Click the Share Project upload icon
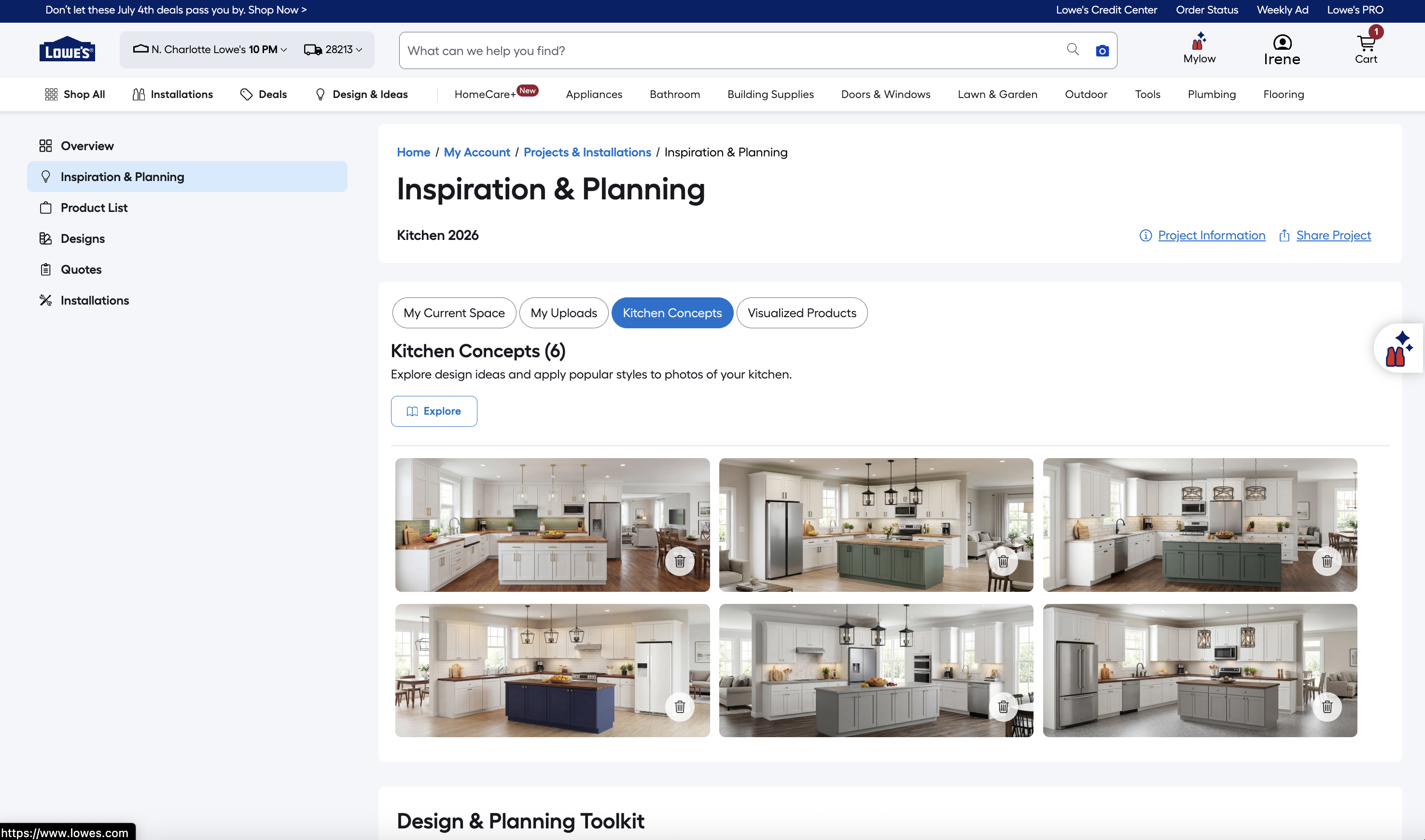The height and width of the screenshot is (840, 1425). coord(1284,236)
